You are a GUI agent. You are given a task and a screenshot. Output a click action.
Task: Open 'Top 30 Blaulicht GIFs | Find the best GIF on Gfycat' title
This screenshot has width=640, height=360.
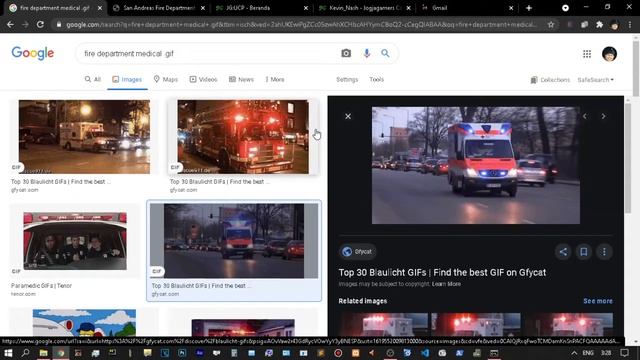[442, 272]
